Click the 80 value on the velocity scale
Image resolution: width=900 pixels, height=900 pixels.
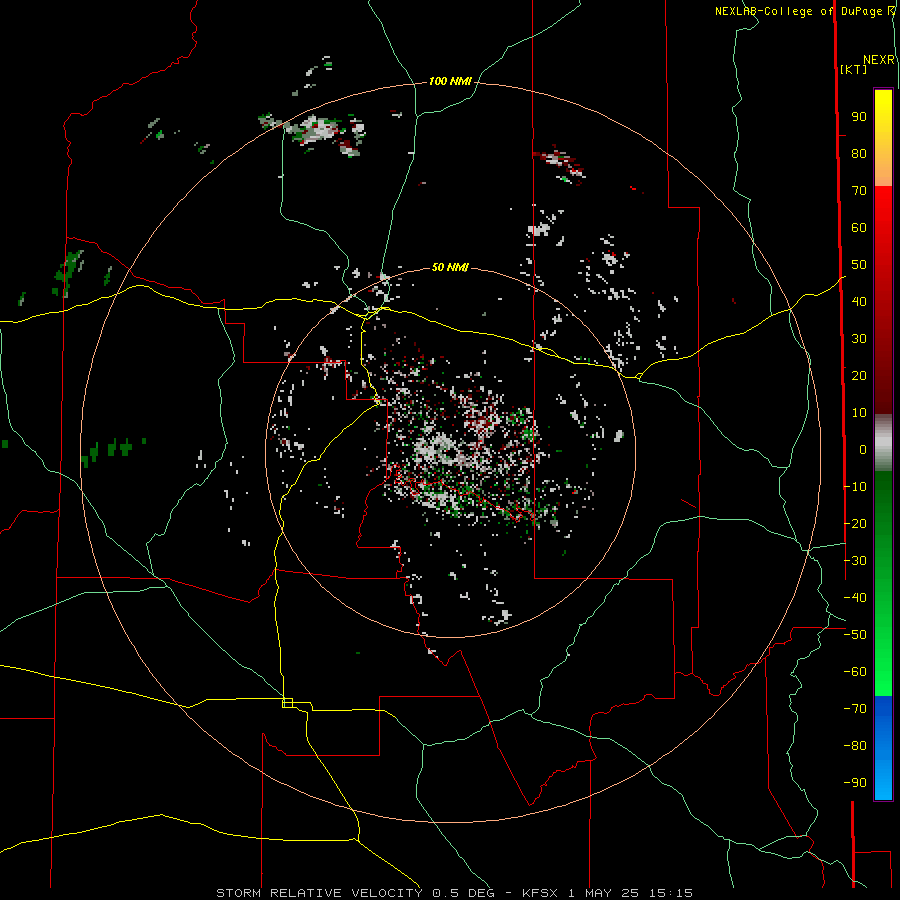tap(859, 154)
